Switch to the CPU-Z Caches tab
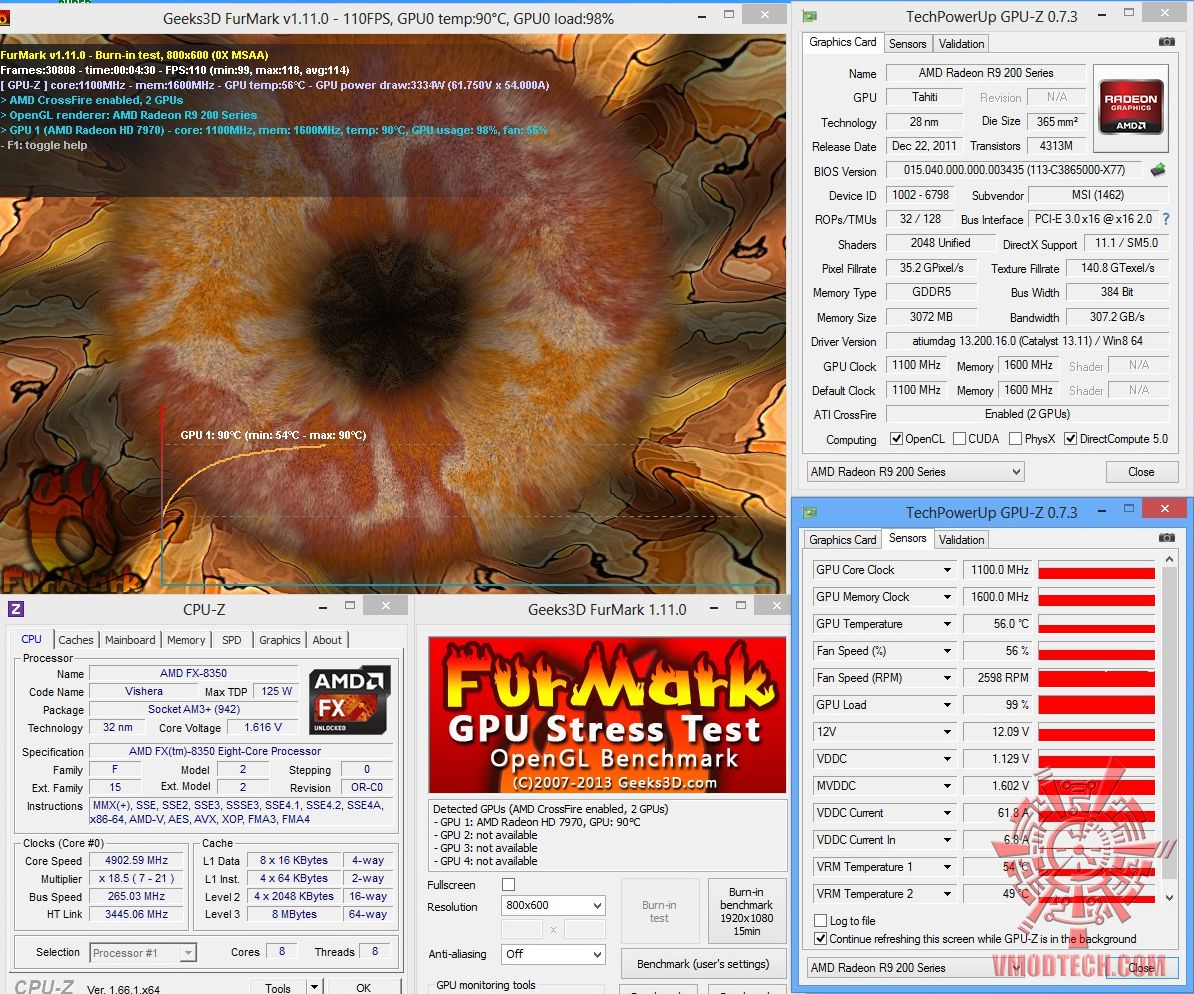Image resolution: width=1194 pixels, height=994 pixels. tap(75, 640)
